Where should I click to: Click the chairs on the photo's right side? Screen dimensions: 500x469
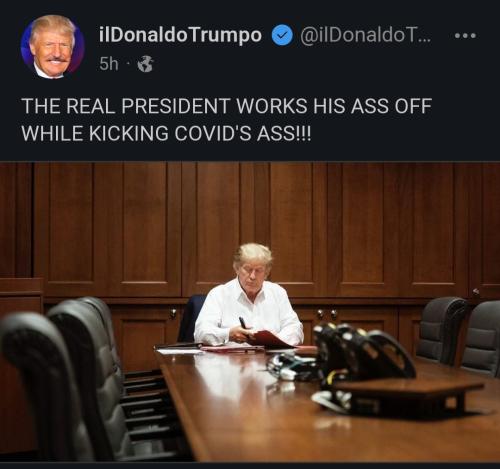coord(460,335)
